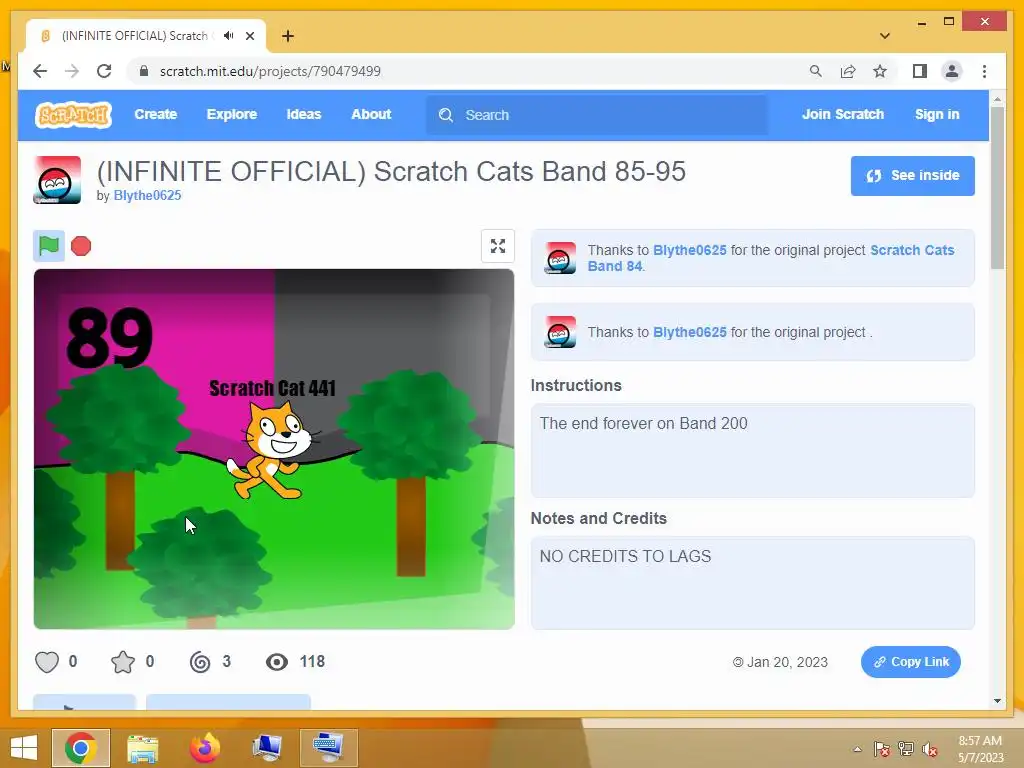The height and width of the screenshot is (768, 1024).
Task: Close the Scratch tab
Action: click(250, 36)
